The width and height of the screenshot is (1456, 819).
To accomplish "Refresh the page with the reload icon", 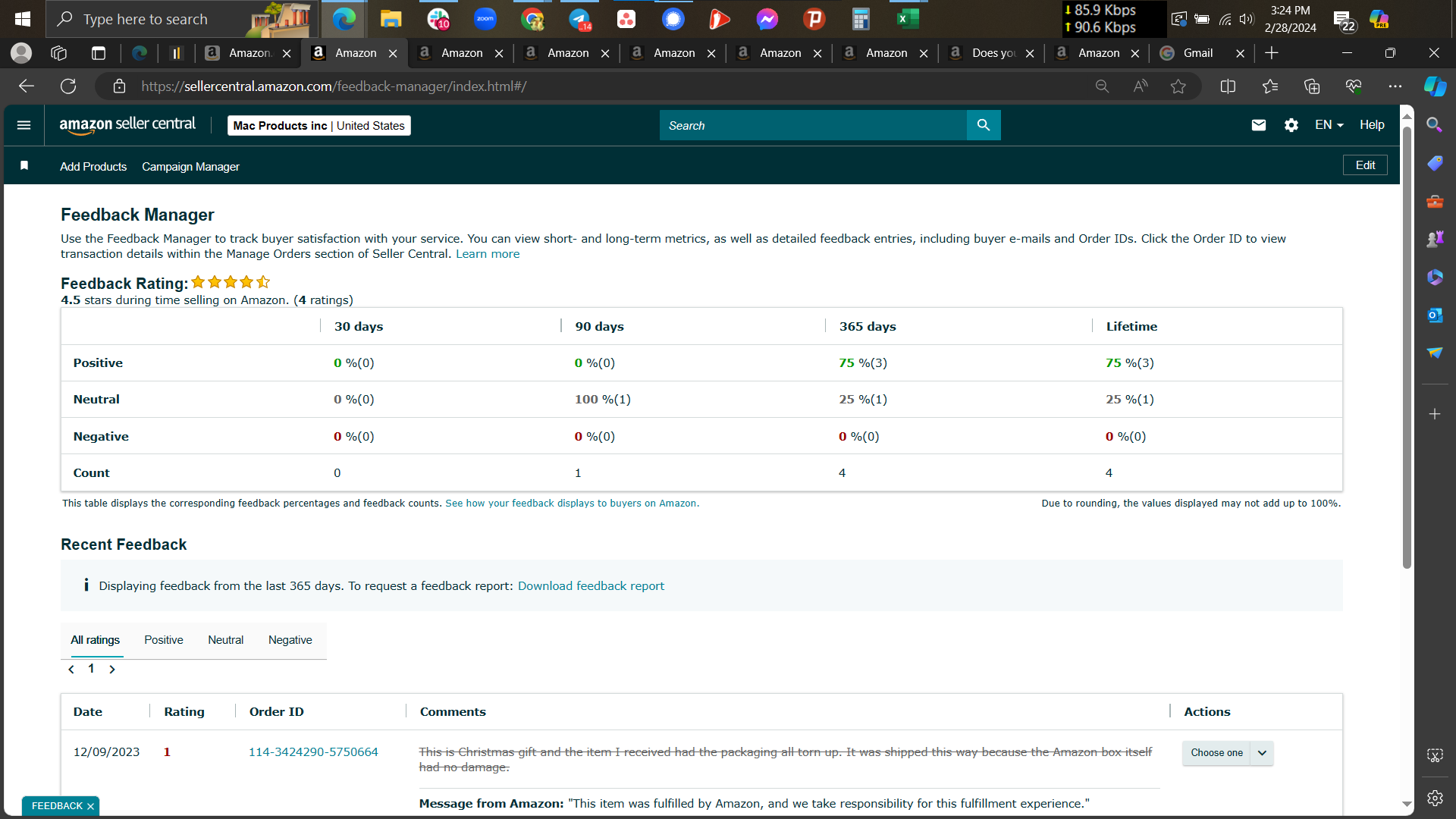I will pos(68,86).
